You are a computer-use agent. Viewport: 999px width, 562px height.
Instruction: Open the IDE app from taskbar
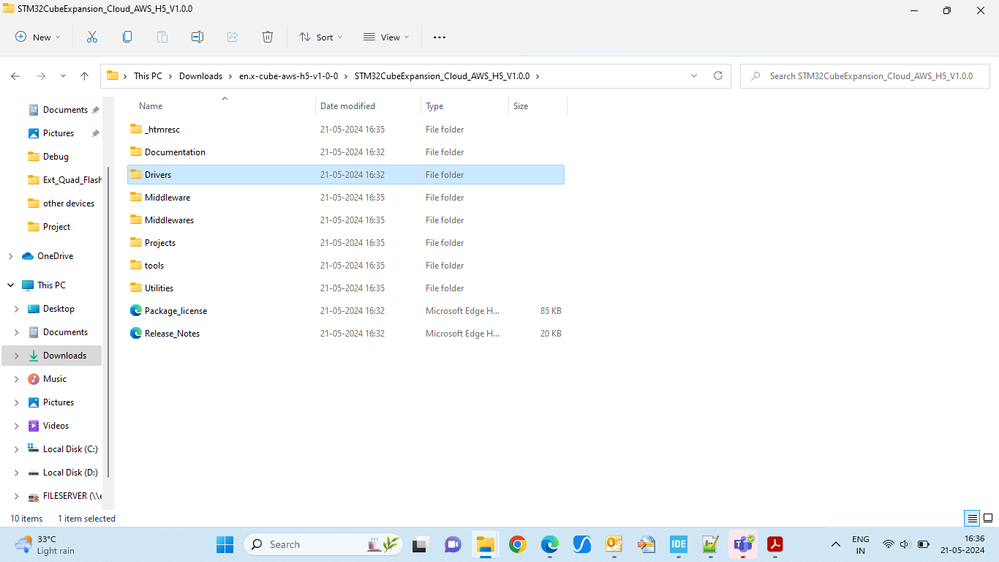click(679, 544)
